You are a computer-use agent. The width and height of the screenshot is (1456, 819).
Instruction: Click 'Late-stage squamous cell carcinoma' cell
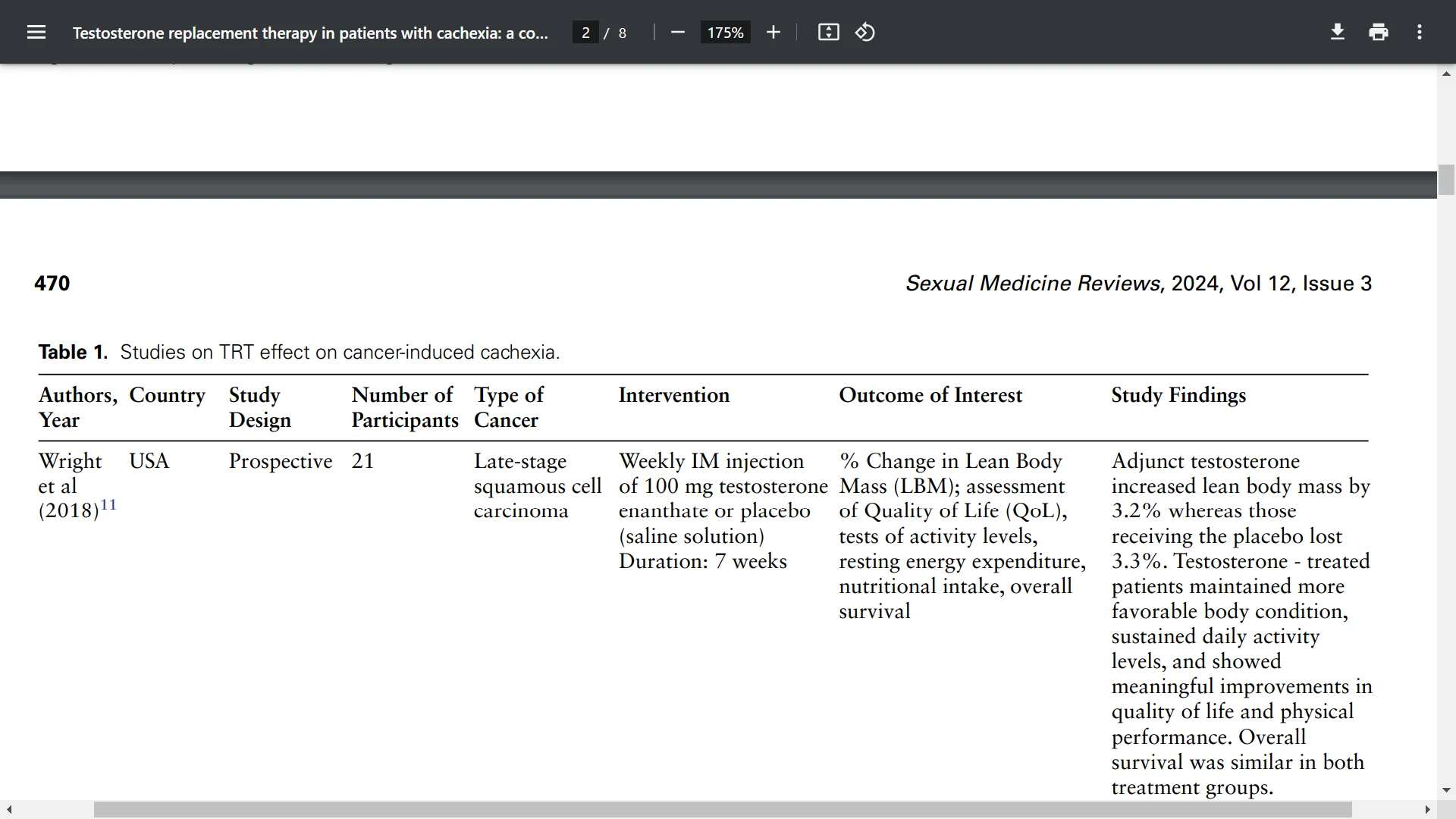(538, 485)
